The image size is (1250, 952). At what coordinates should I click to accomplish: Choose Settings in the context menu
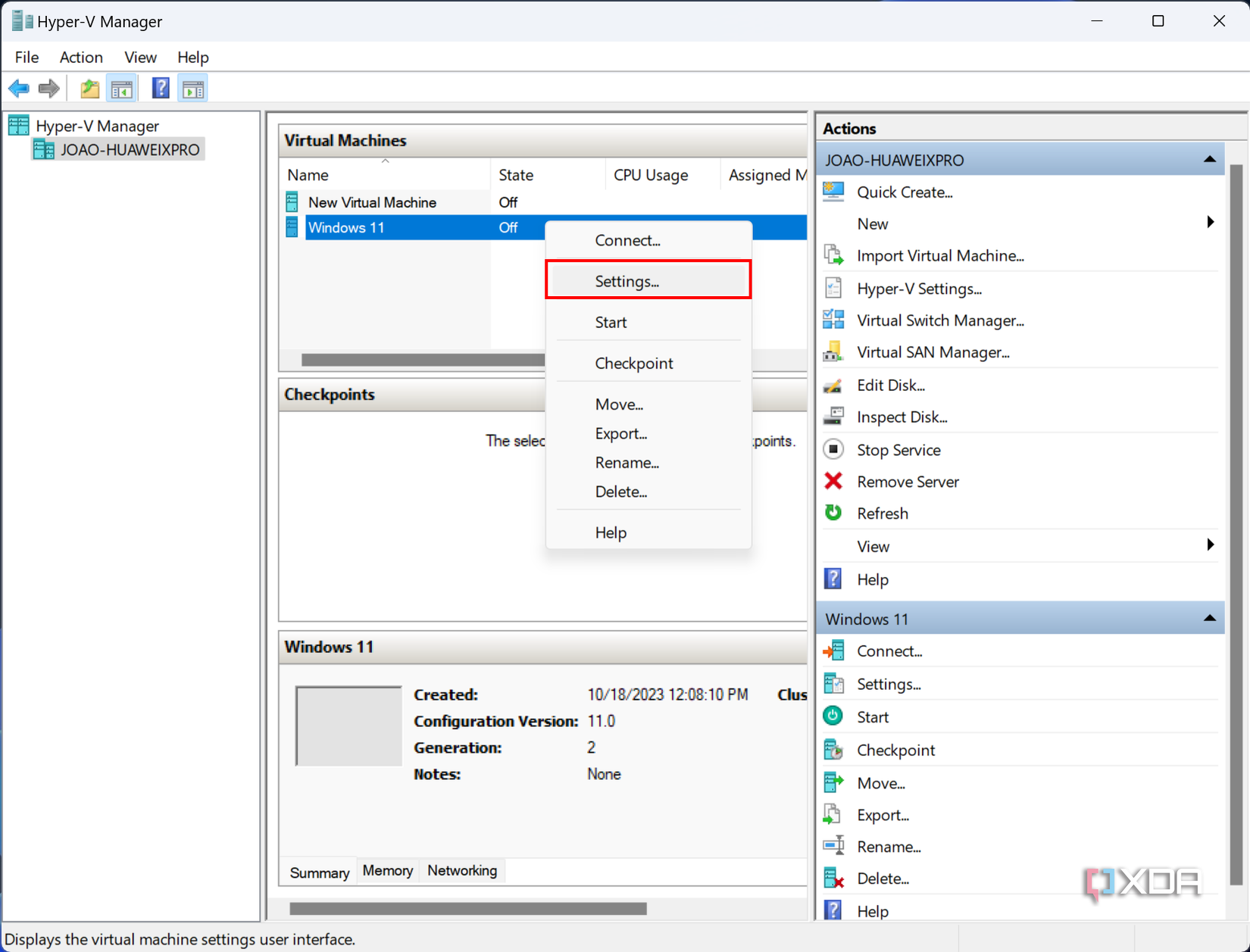[x=648, y=281]
